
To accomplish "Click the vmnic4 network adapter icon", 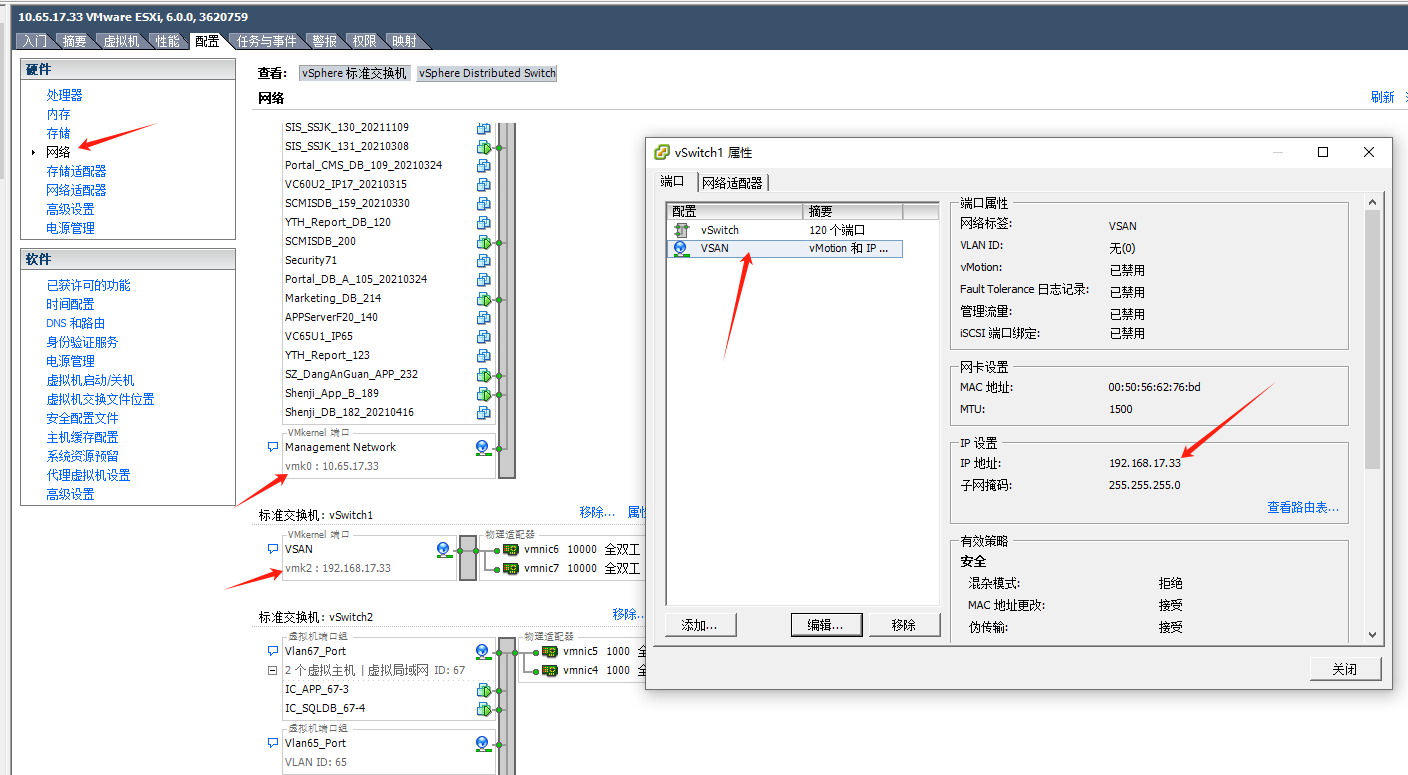I will click(548, 670).
